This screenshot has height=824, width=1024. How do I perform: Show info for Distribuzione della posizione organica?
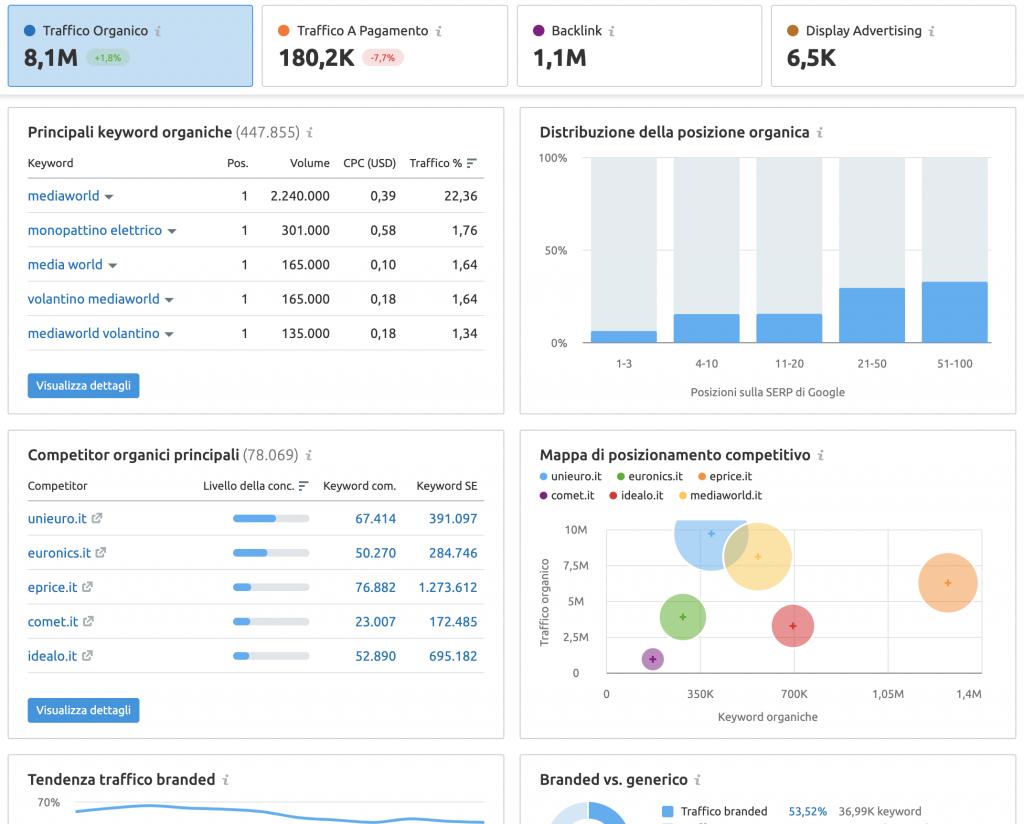click(820, 133)
